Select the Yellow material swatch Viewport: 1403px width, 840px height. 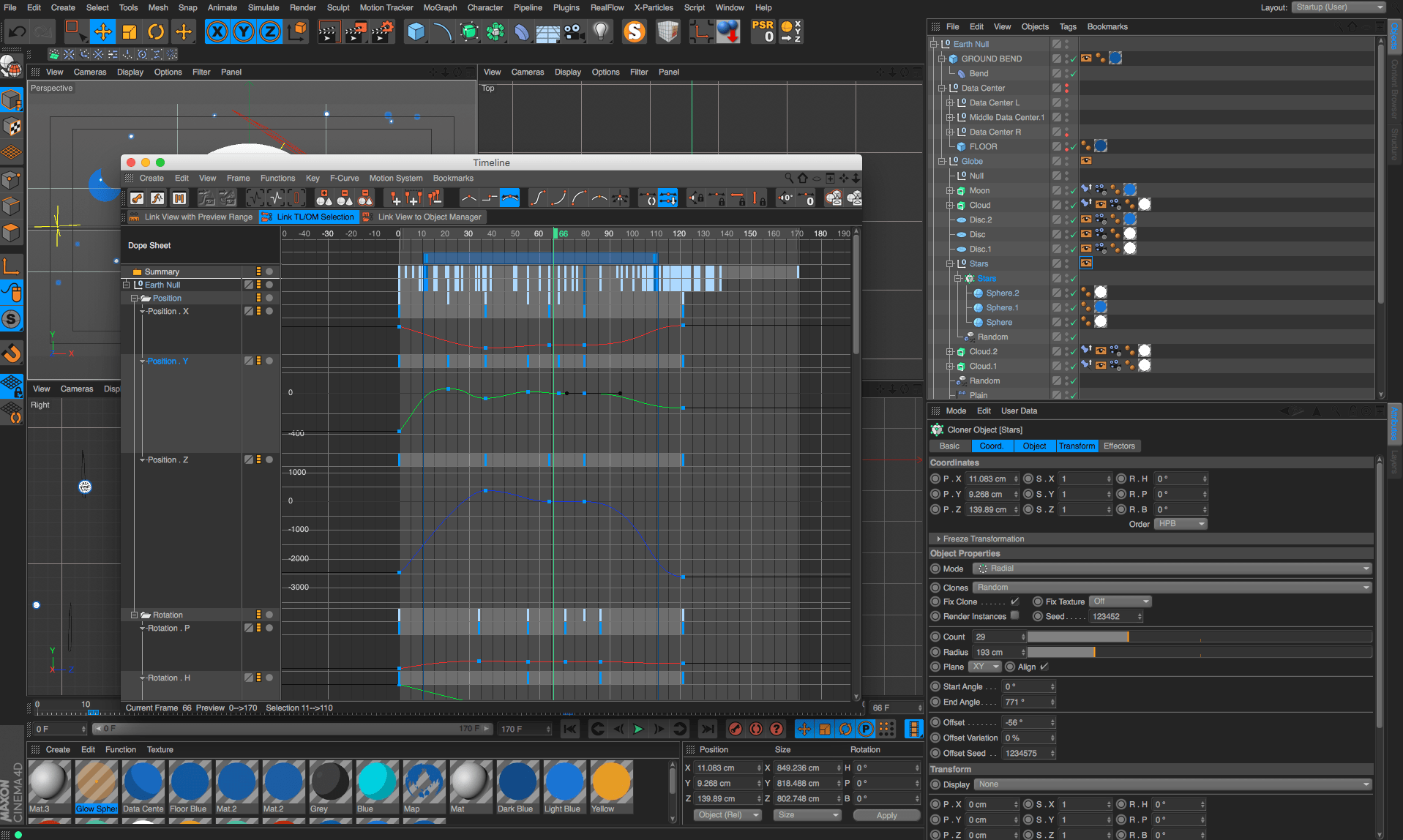[x=611, y=787]
